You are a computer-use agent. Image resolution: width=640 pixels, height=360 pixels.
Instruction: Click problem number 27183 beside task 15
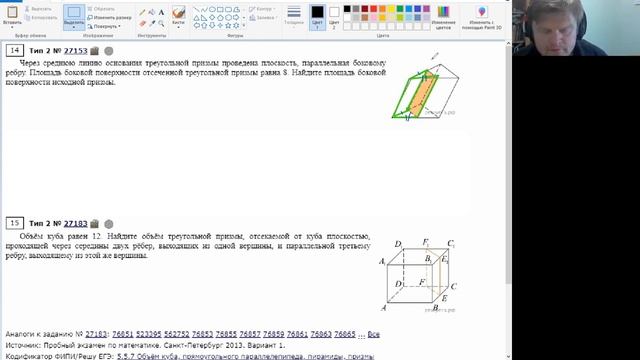pyautogui.click(x=76, y=224)
